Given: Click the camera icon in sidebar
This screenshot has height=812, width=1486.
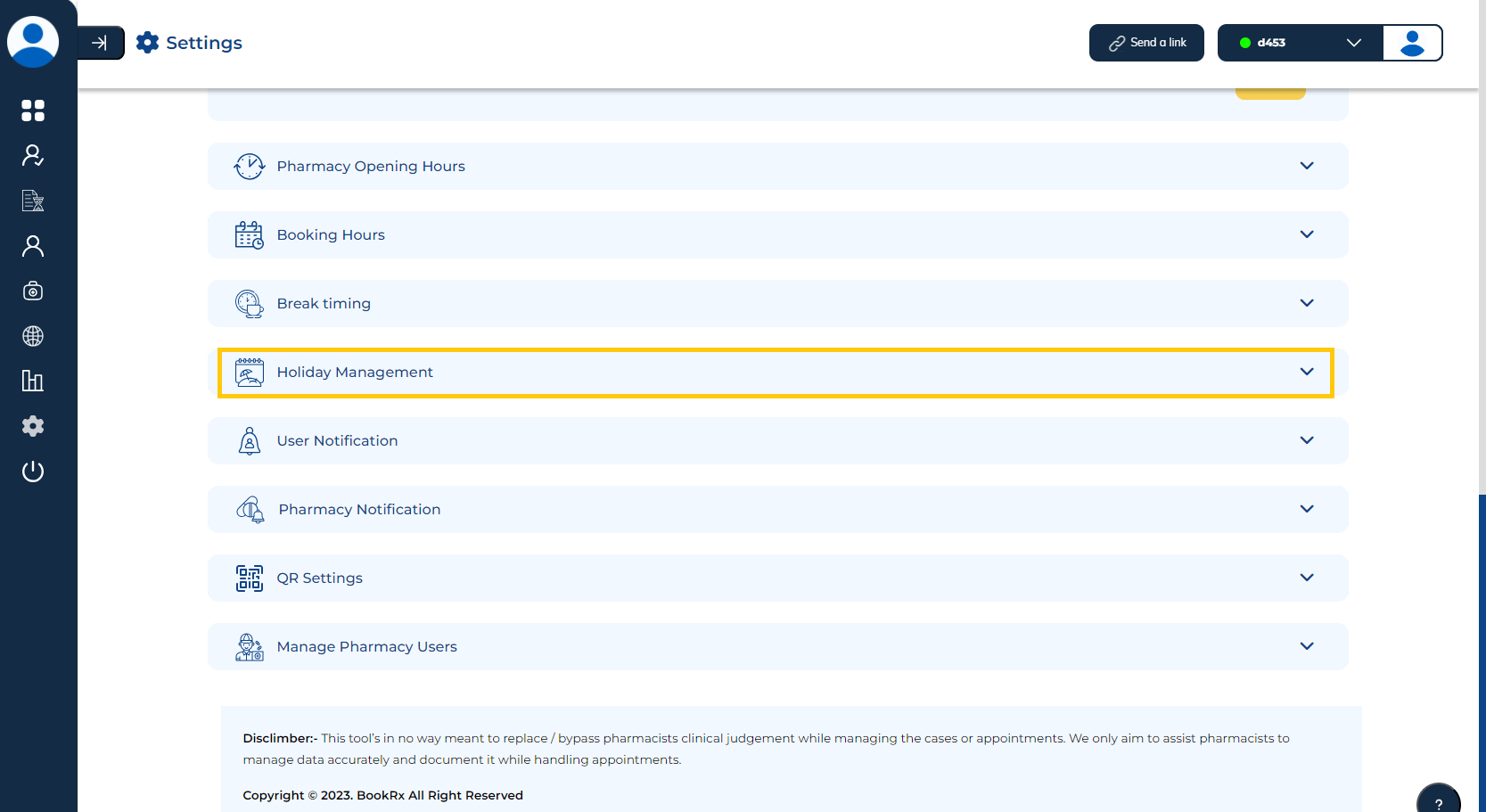Looking at the screenshot, I should [x=33, y=291].
